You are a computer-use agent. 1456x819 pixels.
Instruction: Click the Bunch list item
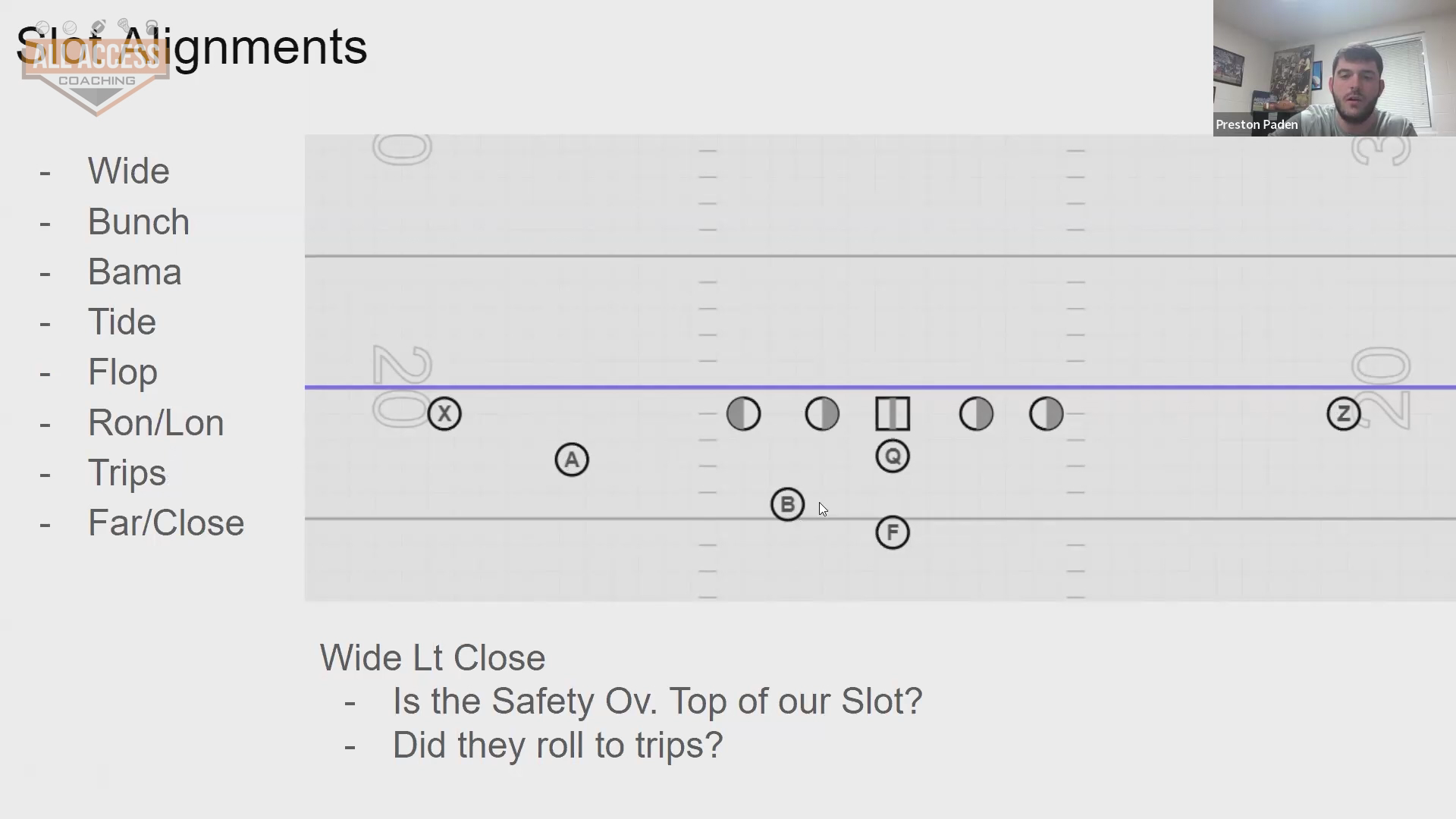point(139,222)
